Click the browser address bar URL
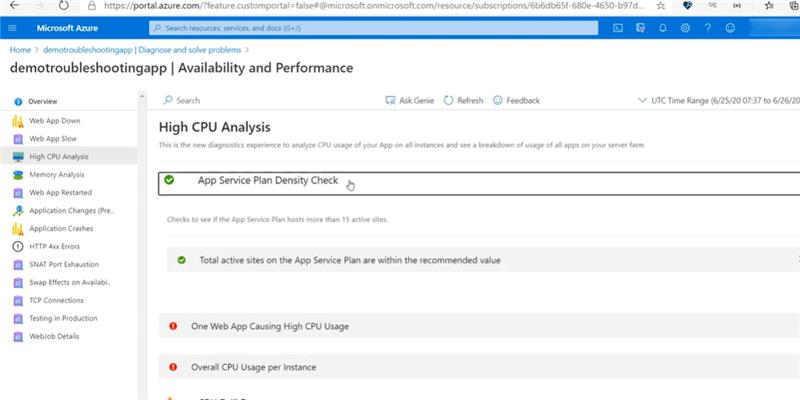 [x=374, y=6]
